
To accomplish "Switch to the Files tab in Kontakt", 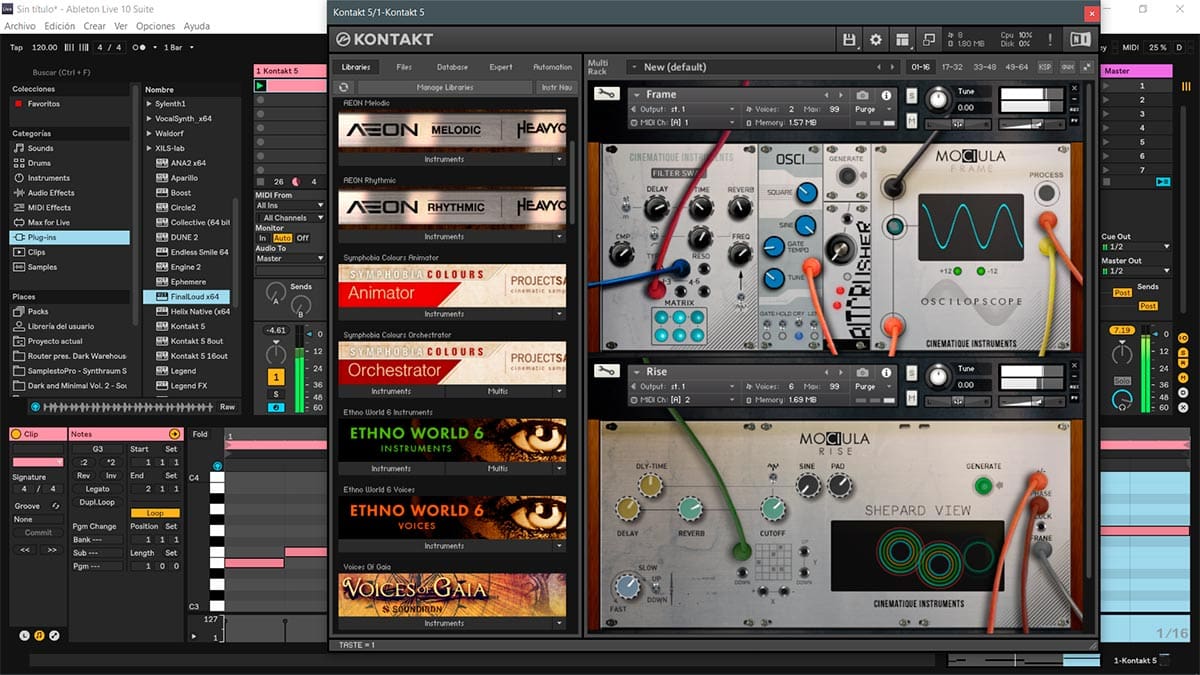I will click(404, 67).
